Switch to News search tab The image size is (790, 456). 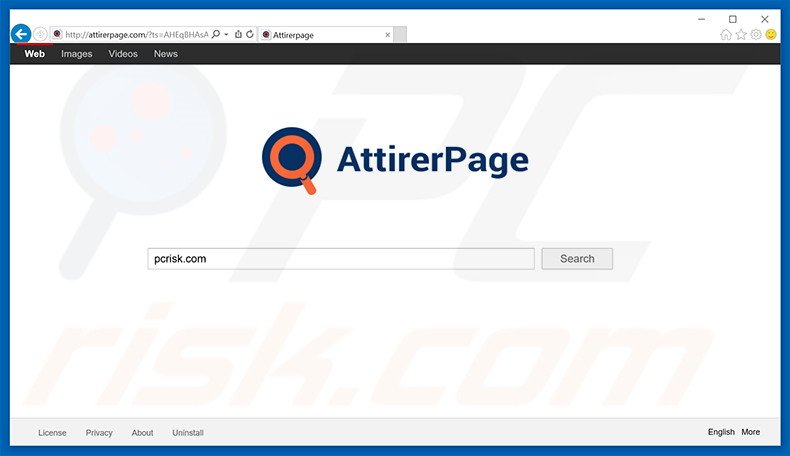click(166, 54)
